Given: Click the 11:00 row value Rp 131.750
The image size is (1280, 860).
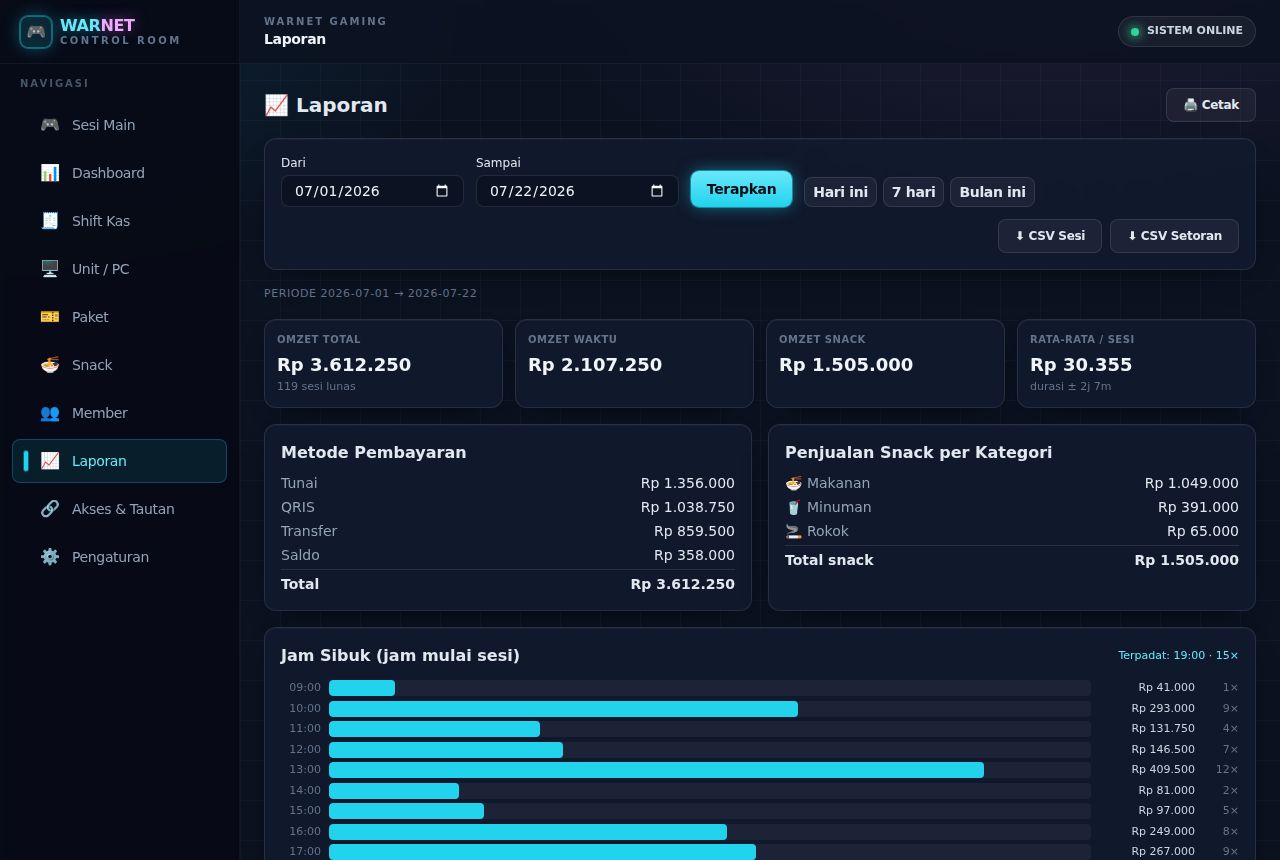Looking at the screenshot, I should tap(1163, 729).
